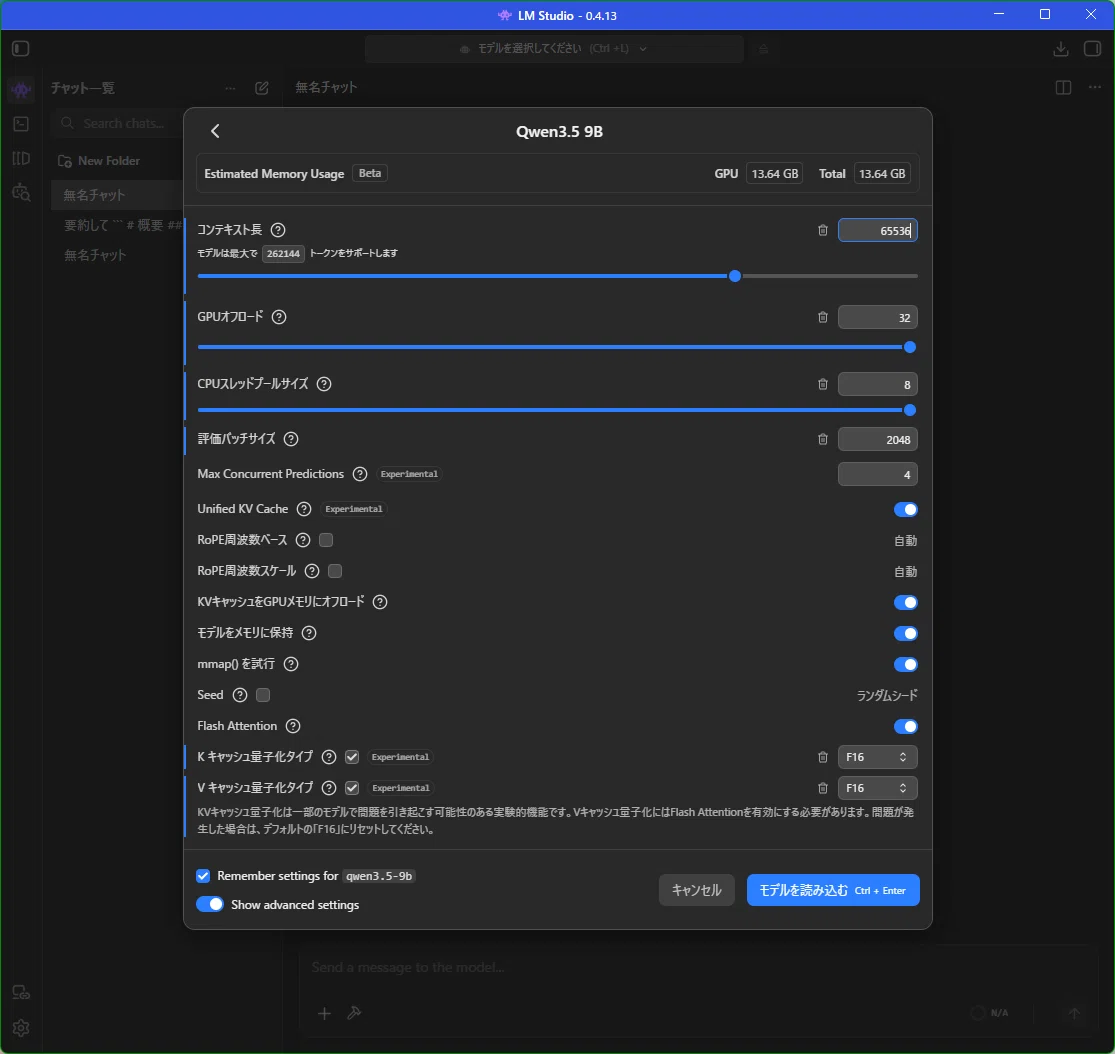
Task: Enable RoPE周波数スケール checkbox
Action: 335,571
